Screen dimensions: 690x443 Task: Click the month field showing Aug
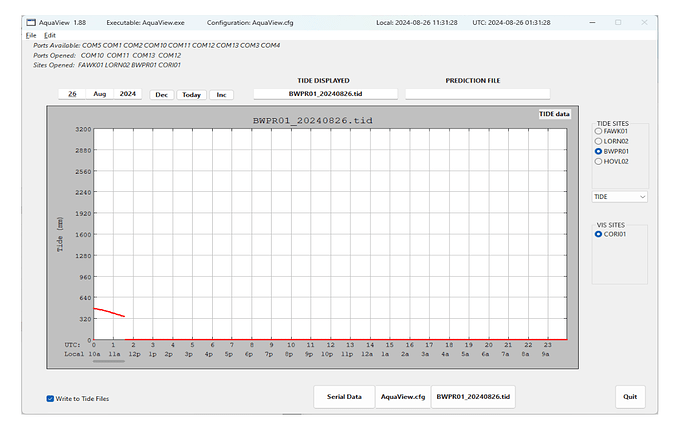point(100,94)
